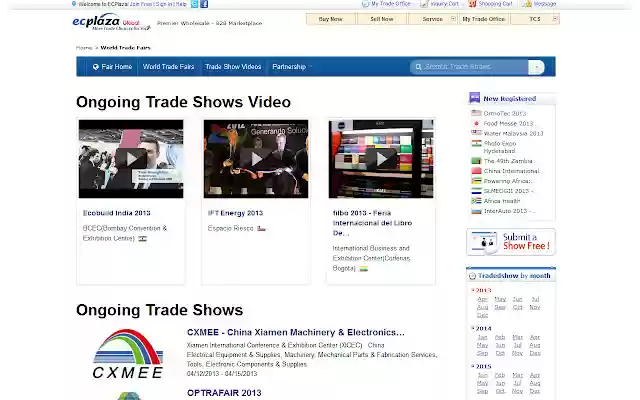Select Dec under 2013
This screenshot has height=400, width=640.
tap(482, 315)
